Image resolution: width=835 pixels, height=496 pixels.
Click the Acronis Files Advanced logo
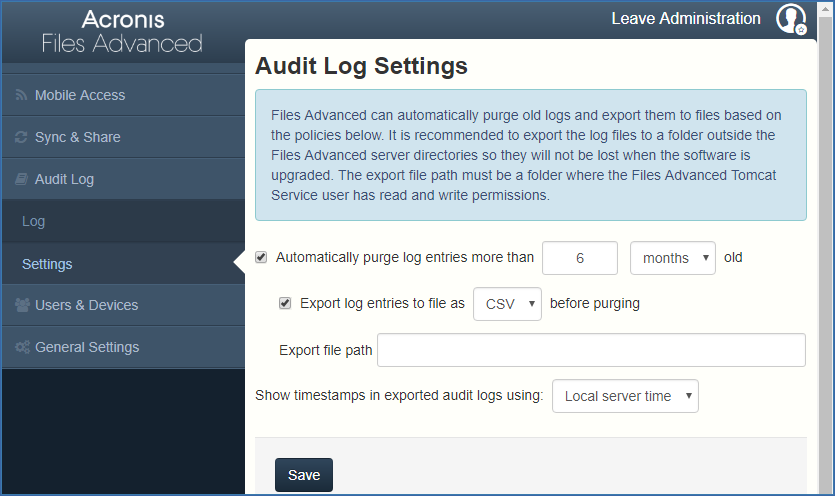122,32
